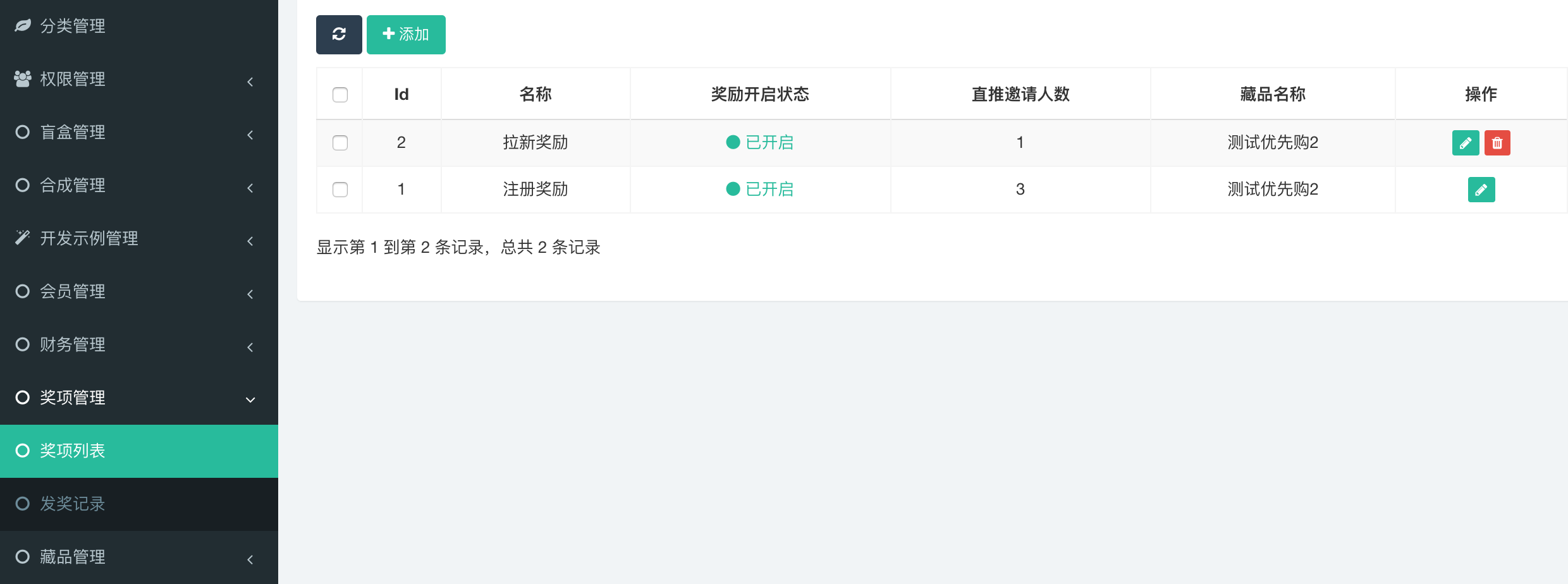This screenshot has height=584, width=1568.
Task: Check the checkbox for row Id 2
Action: (x=340, y=143)
